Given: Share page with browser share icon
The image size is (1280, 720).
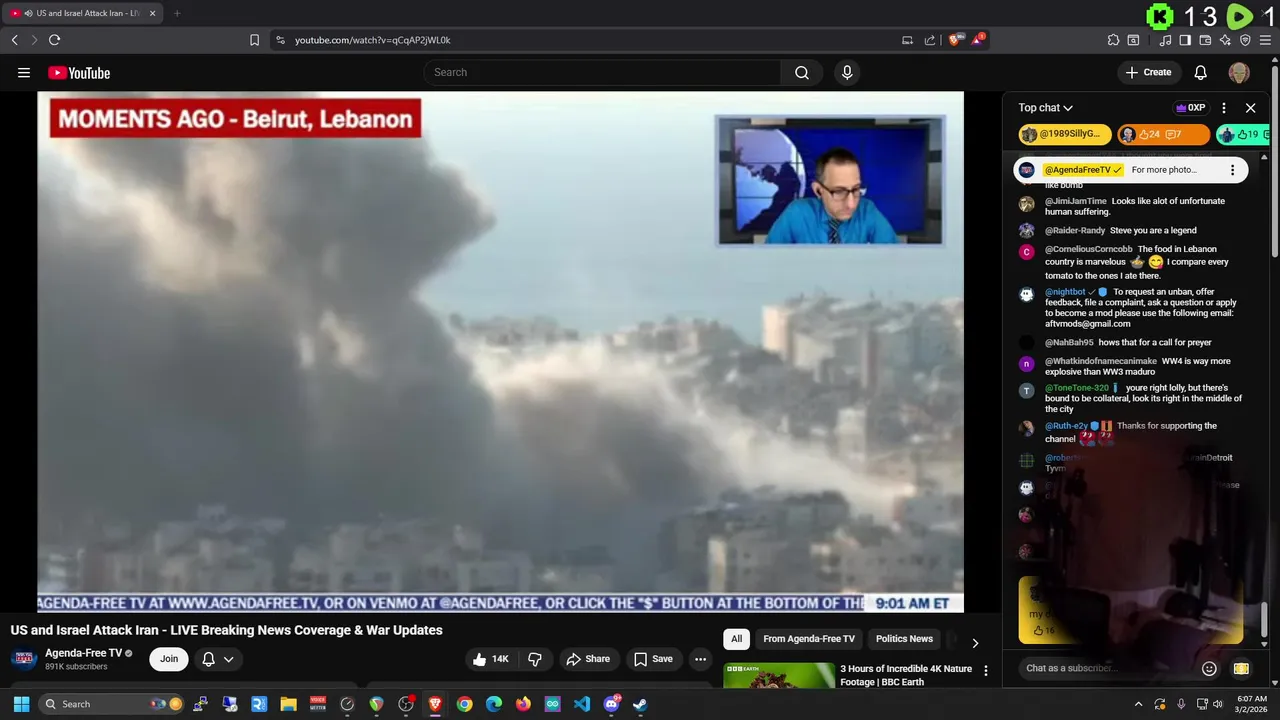Looking at the screenshot, I should point(929,40).
